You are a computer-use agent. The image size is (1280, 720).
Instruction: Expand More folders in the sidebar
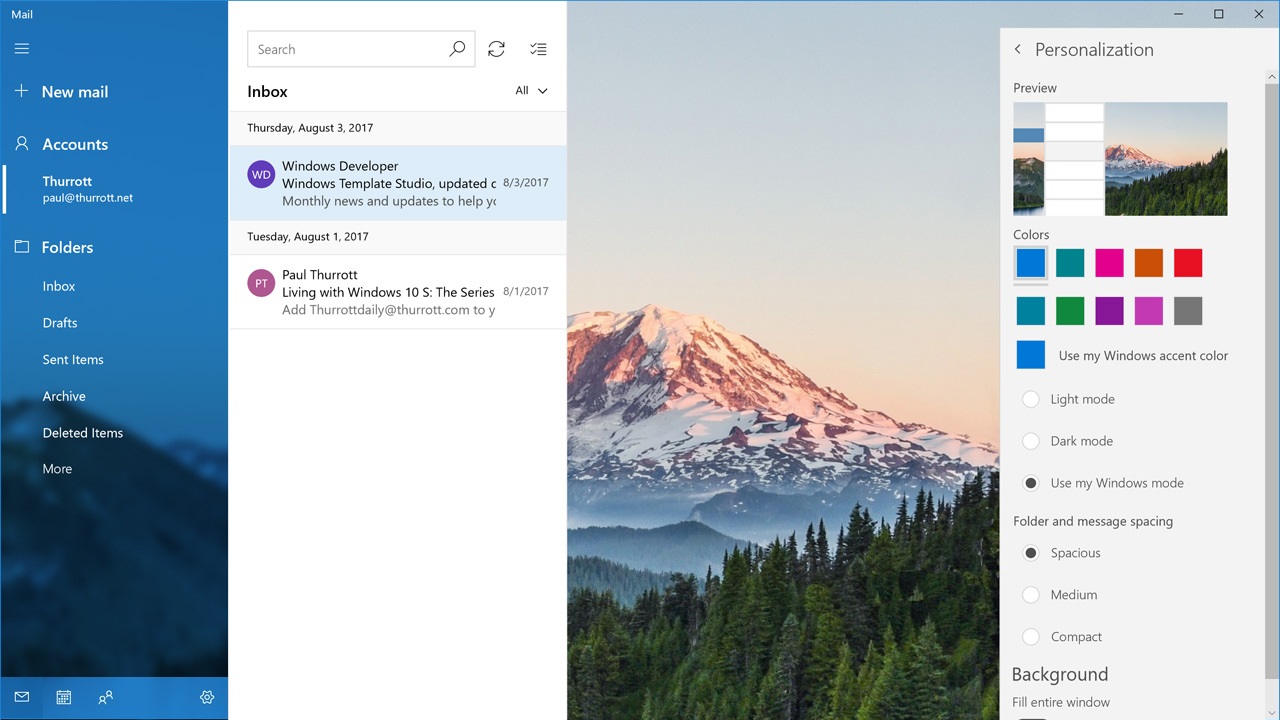tap(57, 468)
